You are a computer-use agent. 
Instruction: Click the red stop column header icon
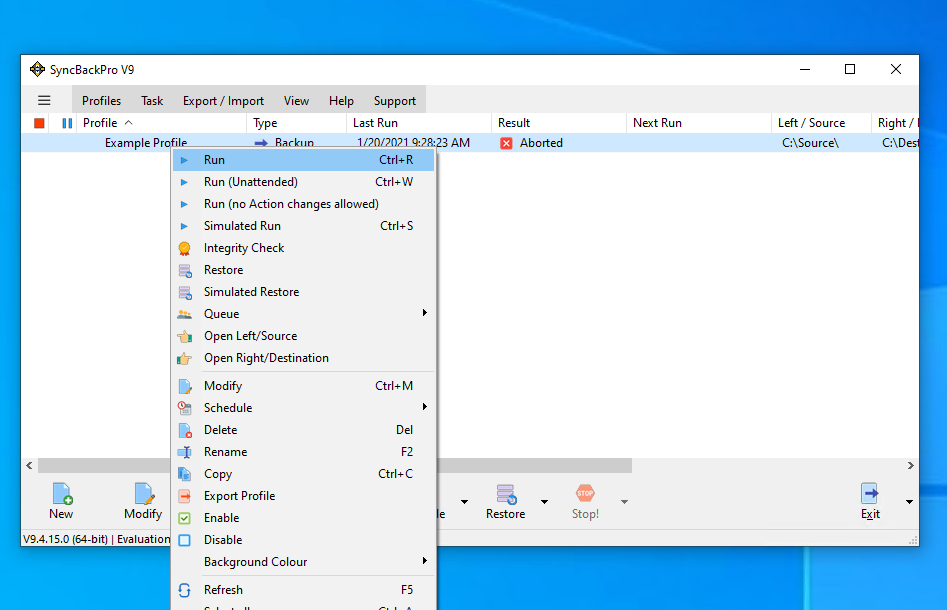pyautogui.click(x=39, y=123)
